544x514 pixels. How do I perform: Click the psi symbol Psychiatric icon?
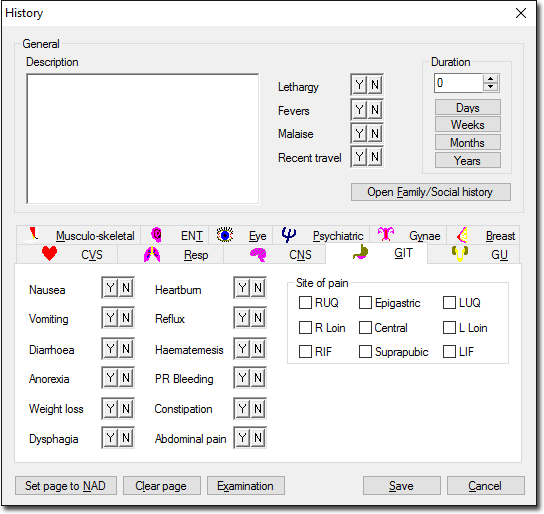tap(288, 235)
